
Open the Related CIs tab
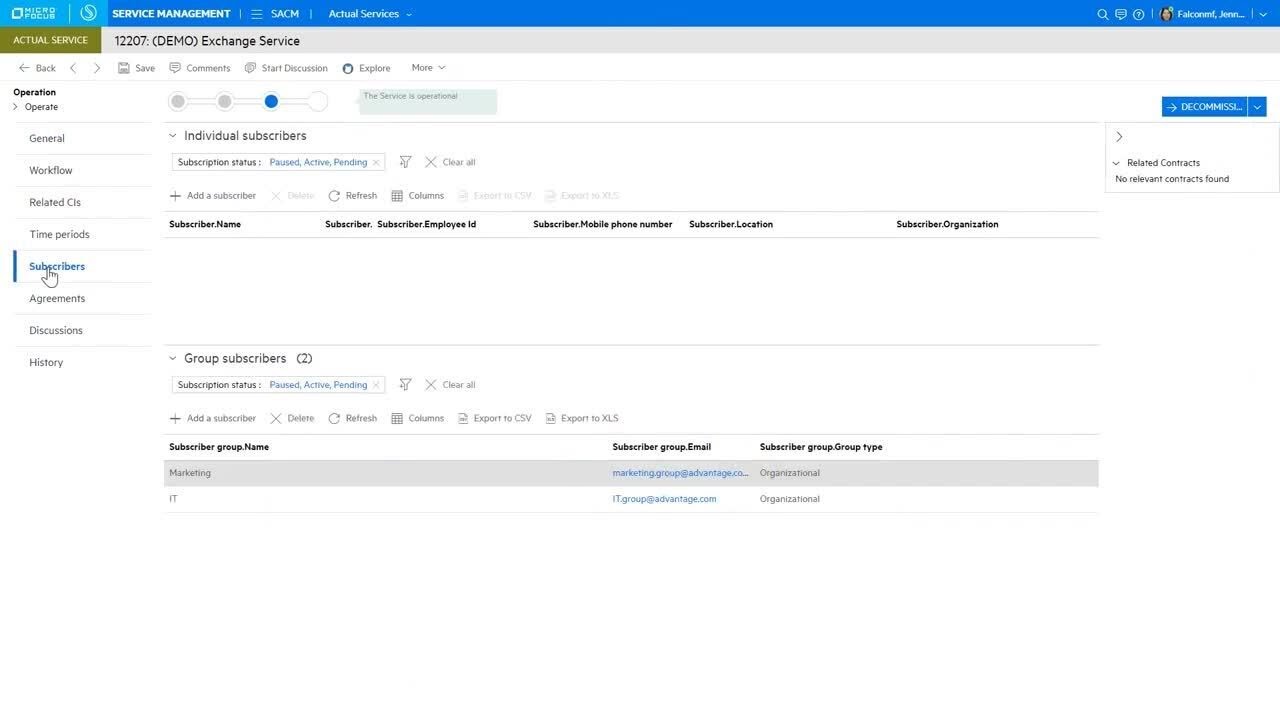pyautogui.click(x=55, y=202)
